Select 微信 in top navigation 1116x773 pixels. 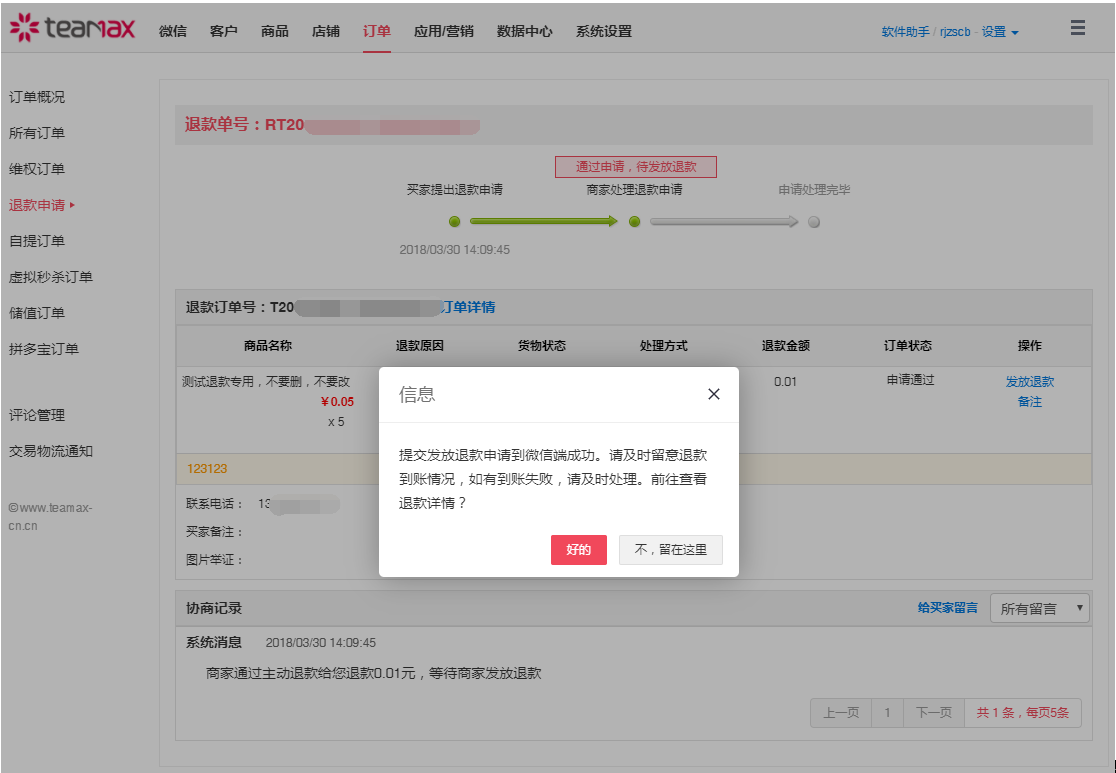pos(173,31)
